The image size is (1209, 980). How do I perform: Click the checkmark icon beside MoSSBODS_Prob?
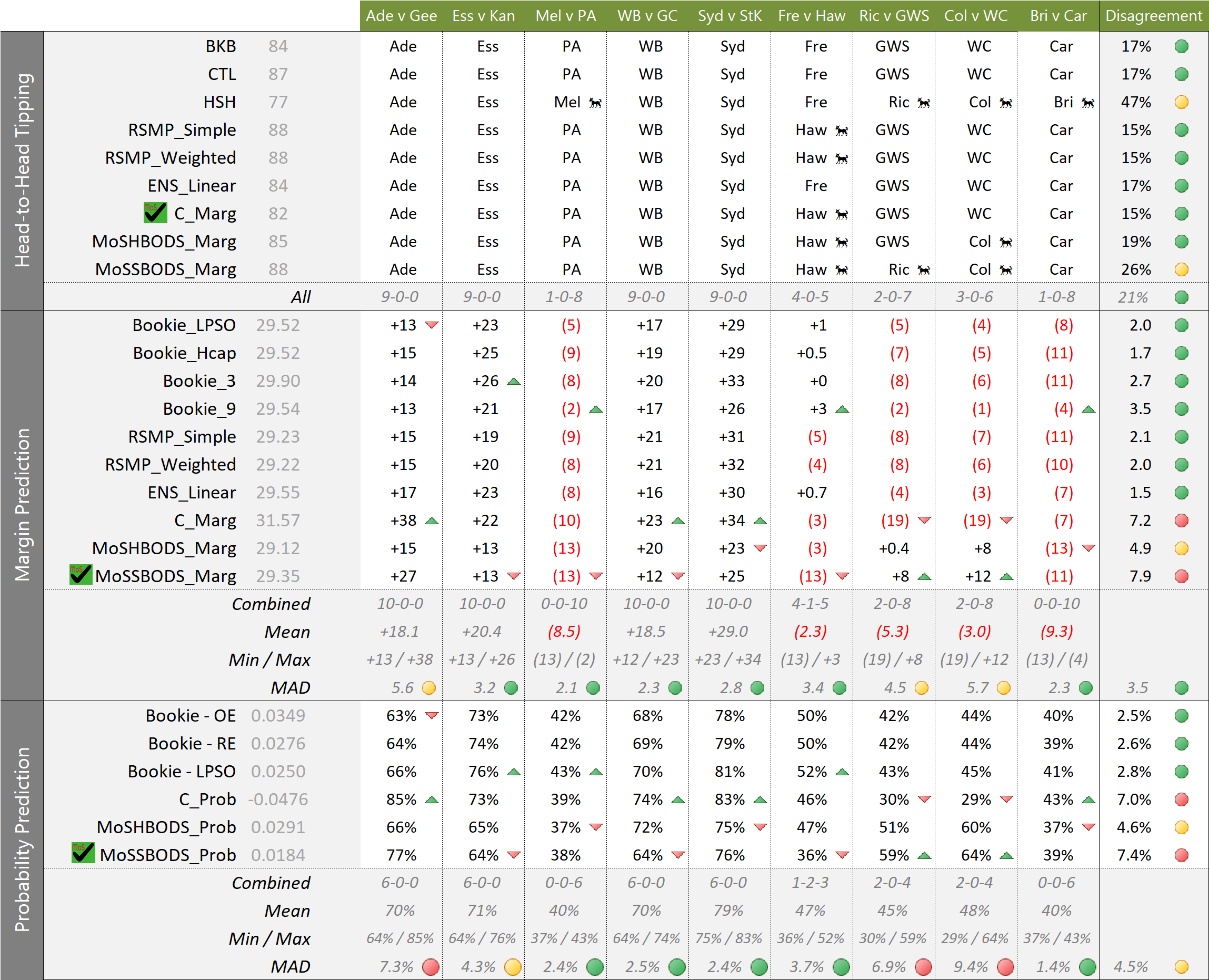click(83, 853)
